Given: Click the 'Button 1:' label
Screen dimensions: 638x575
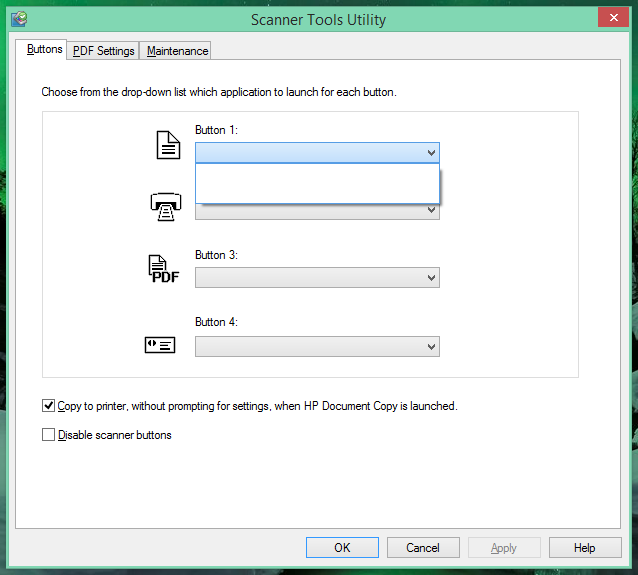Looking at the screenshot, I should [216, 130].
